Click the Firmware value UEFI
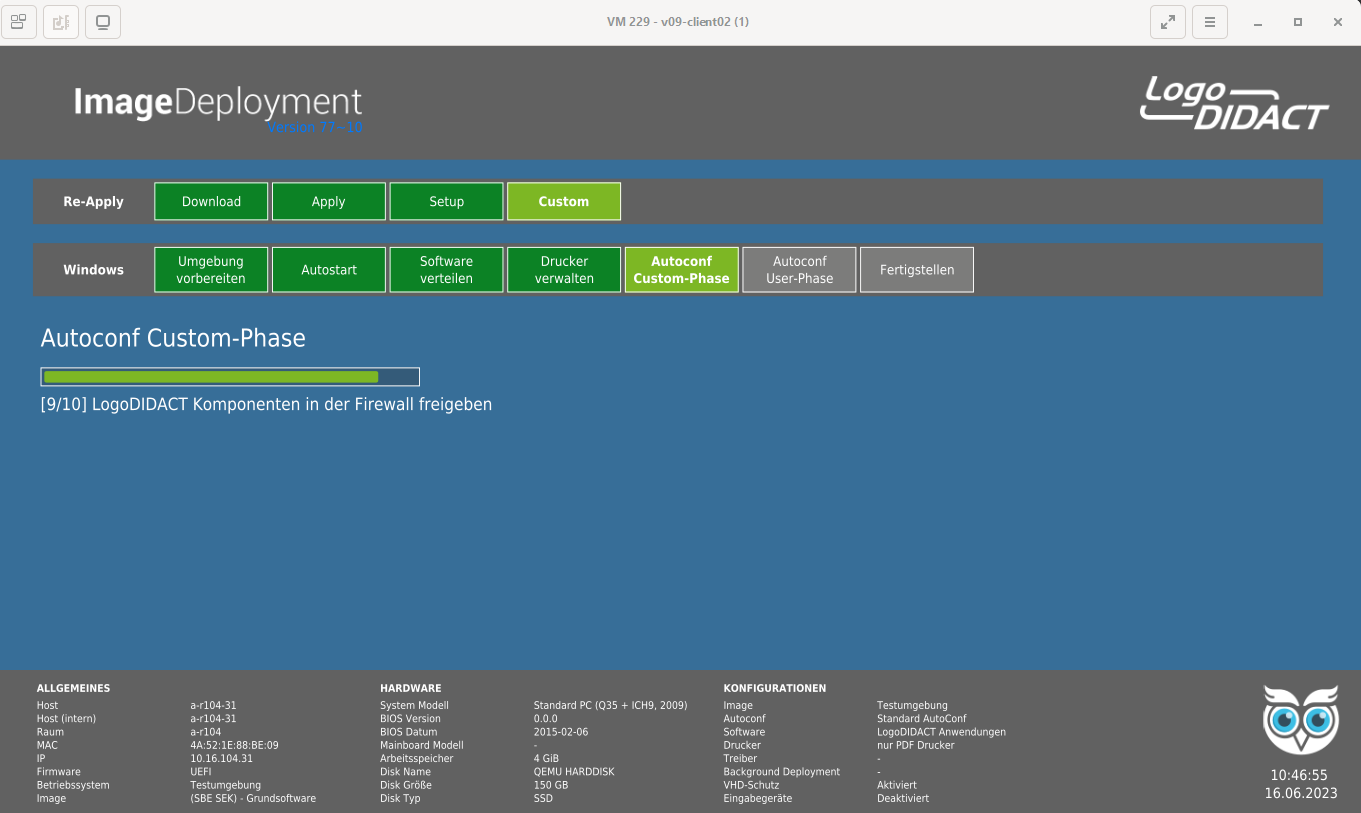 coord(201,772)
